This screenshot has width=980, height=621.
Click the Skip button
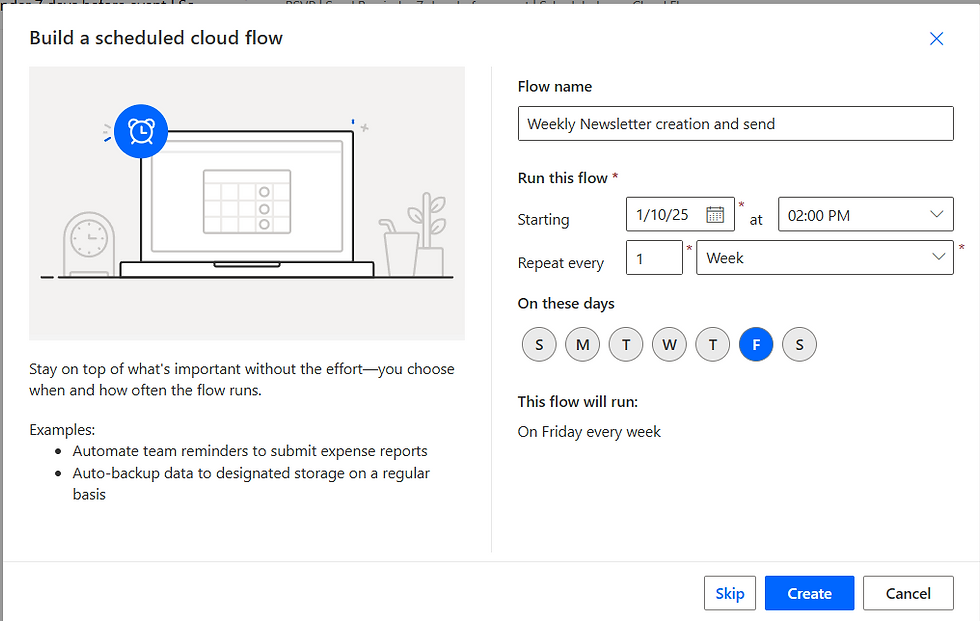730,593
